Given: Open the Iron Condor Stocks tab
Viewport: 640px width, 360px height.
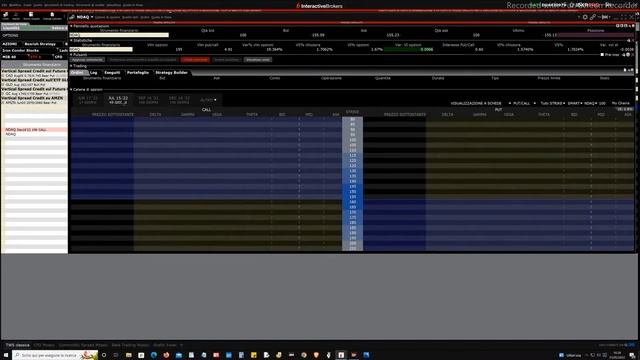Looking at the screenshot, I should point(21,51).
